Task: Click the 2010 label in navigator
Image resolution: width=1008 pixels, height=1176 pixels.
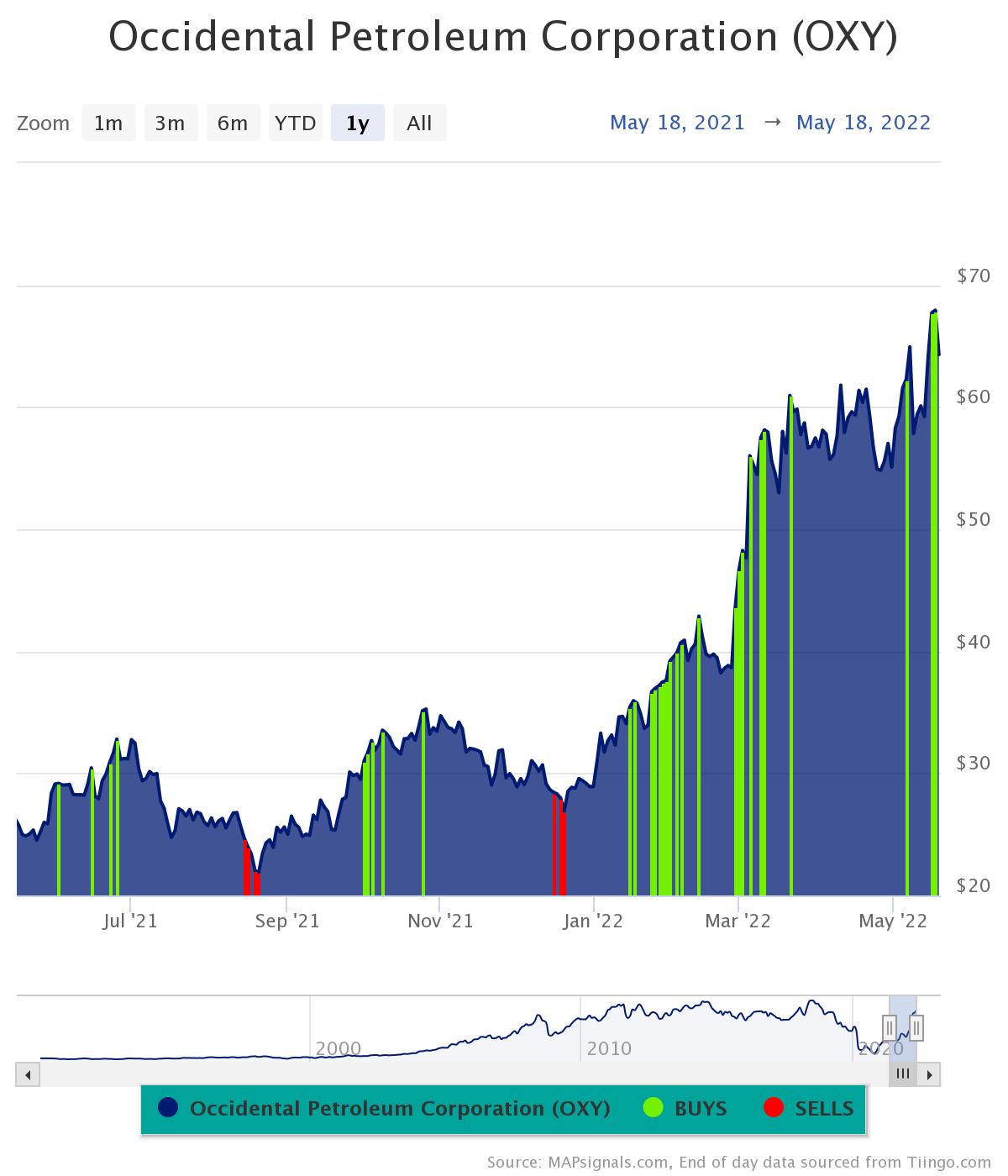Action: (609, 1048)
